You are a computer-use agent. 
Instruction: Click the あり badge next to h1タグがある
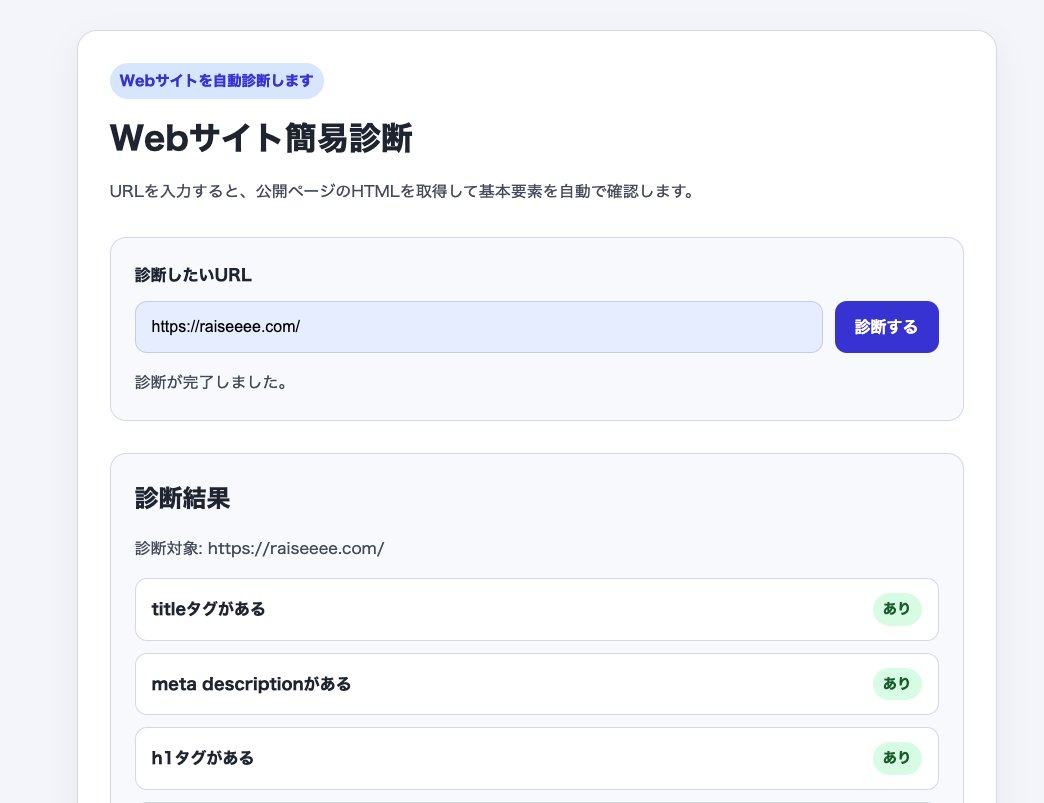(x=897, y=758)
